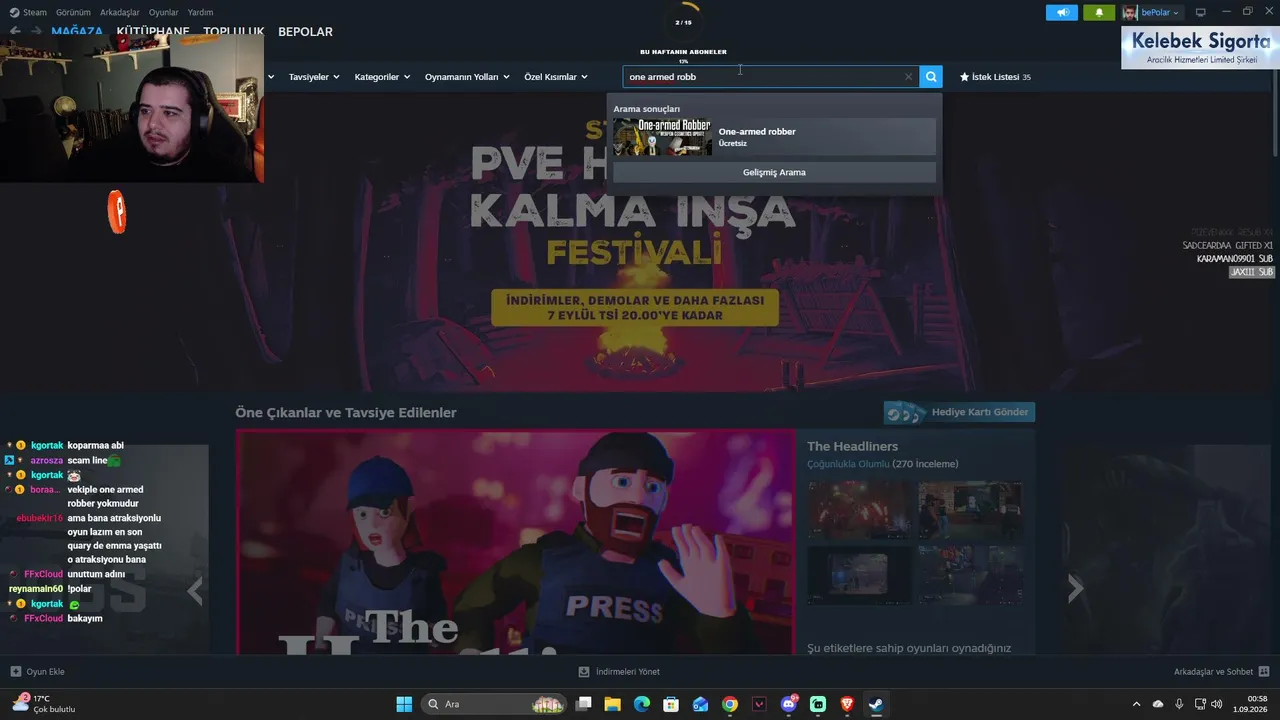Go to next featured item arrow

[1075, 588]
